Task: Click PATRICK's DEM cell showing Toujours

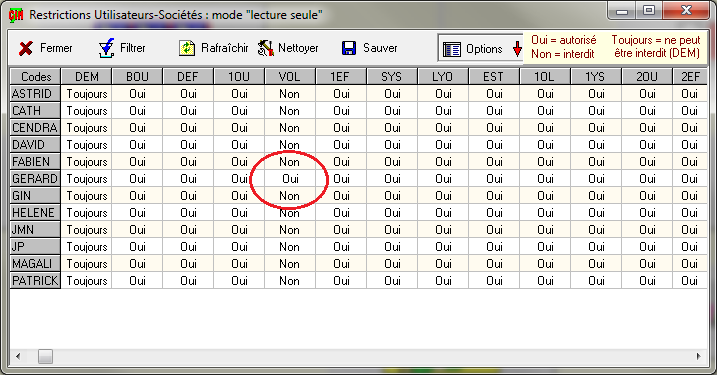Action: (86, 280)
